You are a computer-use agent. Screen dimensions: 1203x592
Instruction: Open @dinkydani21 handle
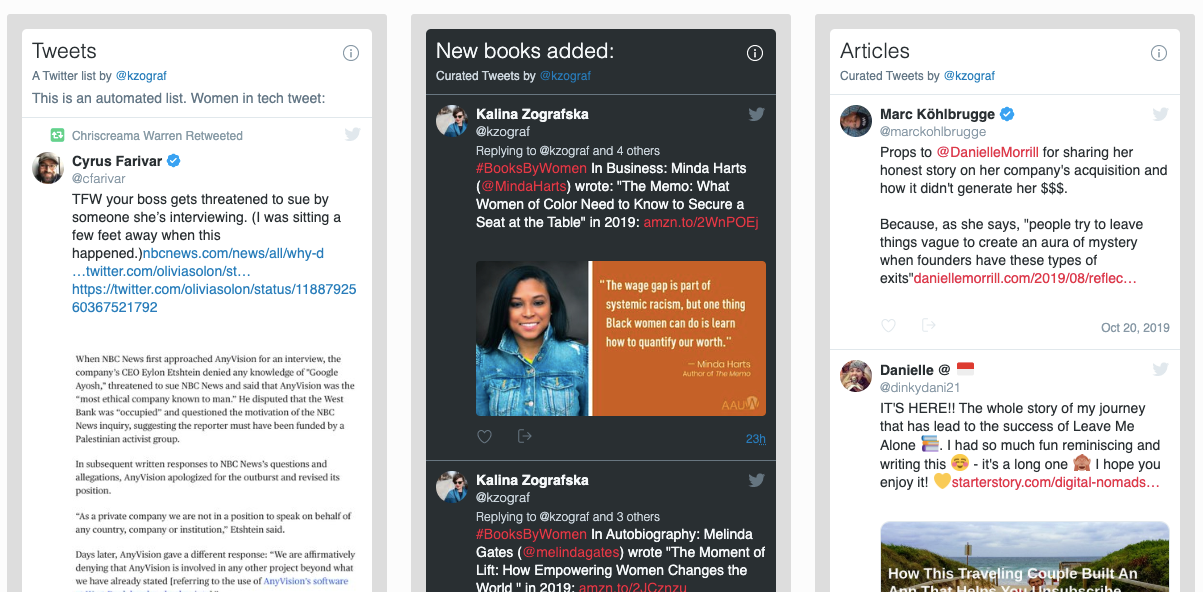tap(920, 387)
